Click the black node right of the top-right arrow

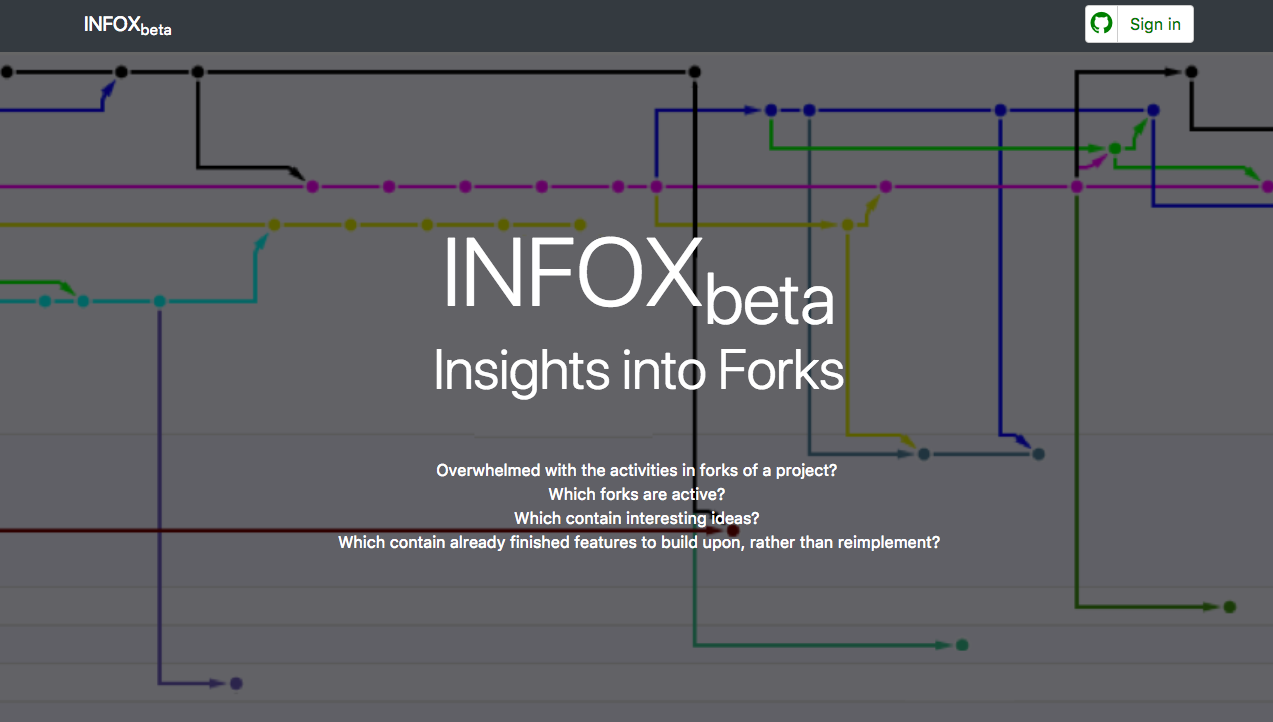(x=1191, y=72)
